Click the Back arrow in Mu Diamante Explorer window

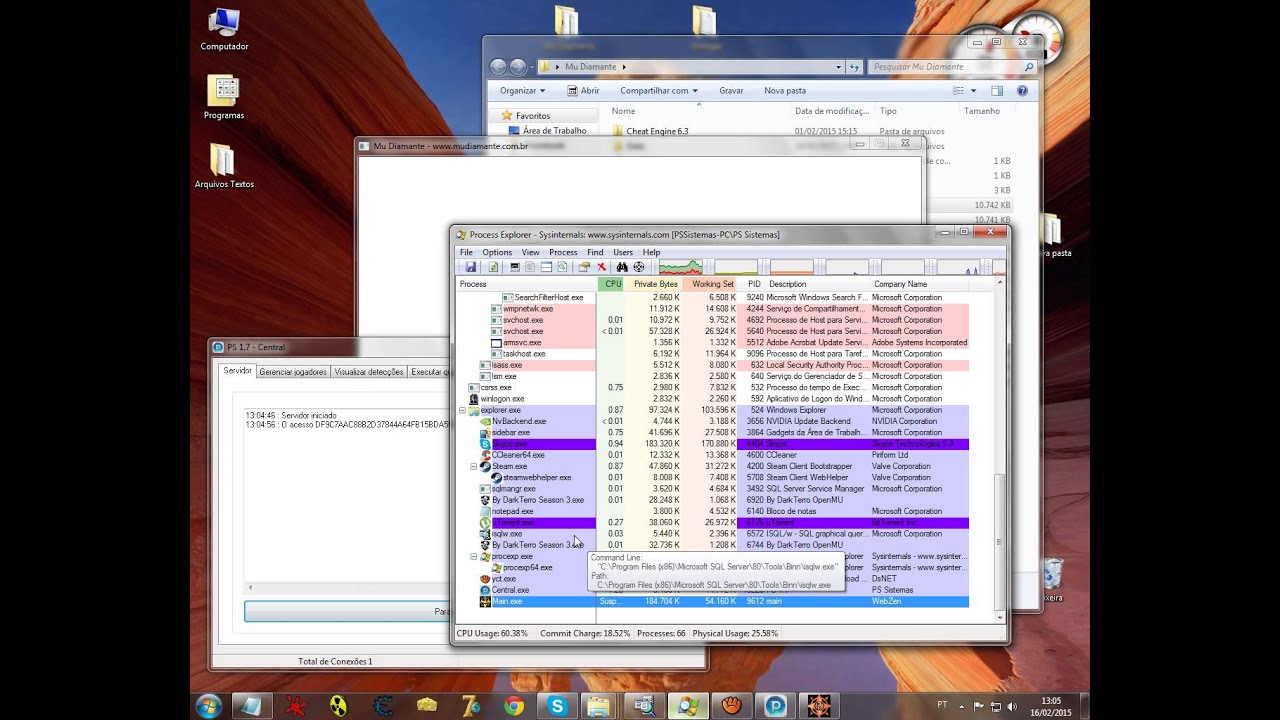pos(498,67)
